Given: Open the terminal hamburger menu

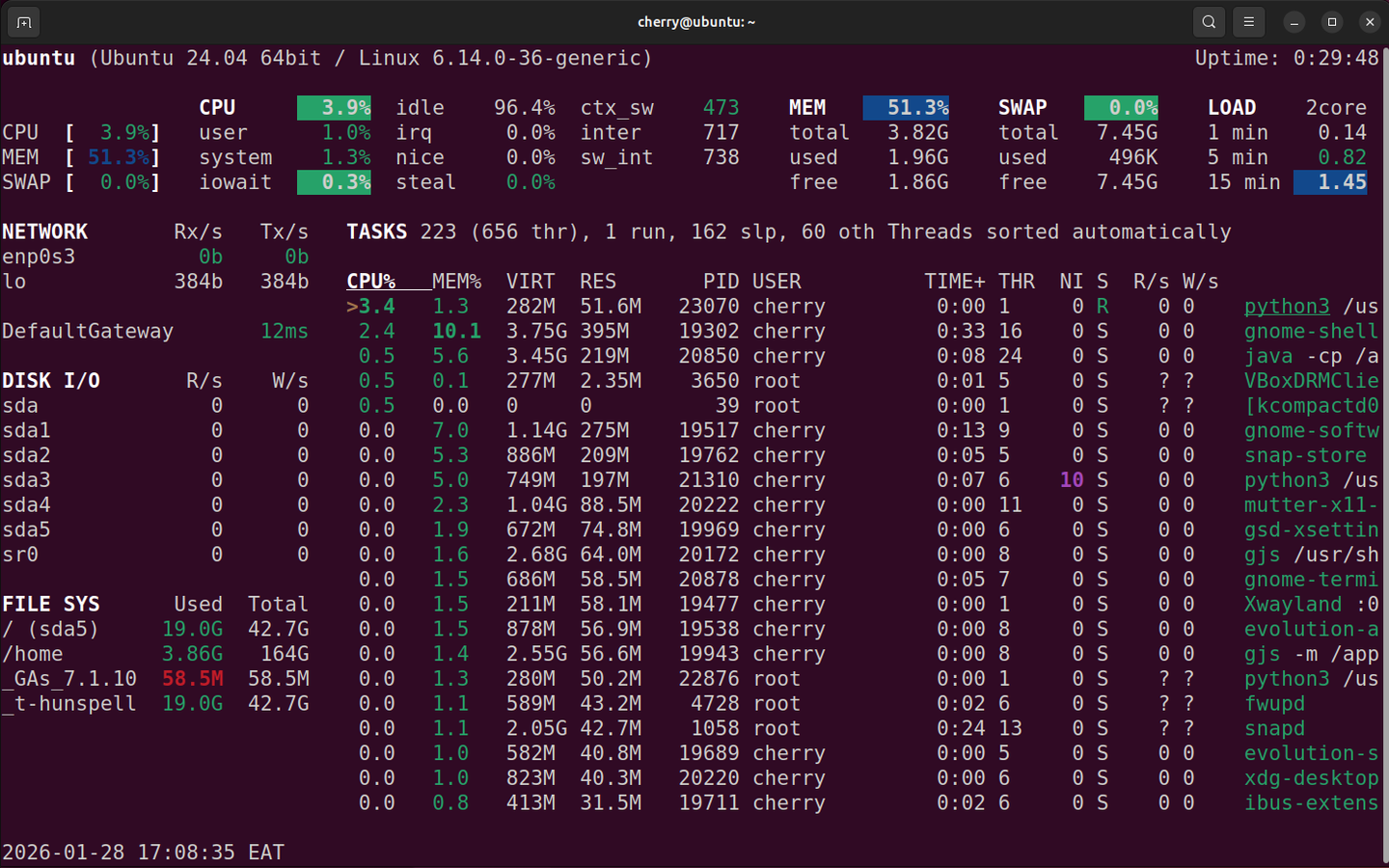Looking at the screenshot, I should pyautogui.click(x=1248, y=21).
